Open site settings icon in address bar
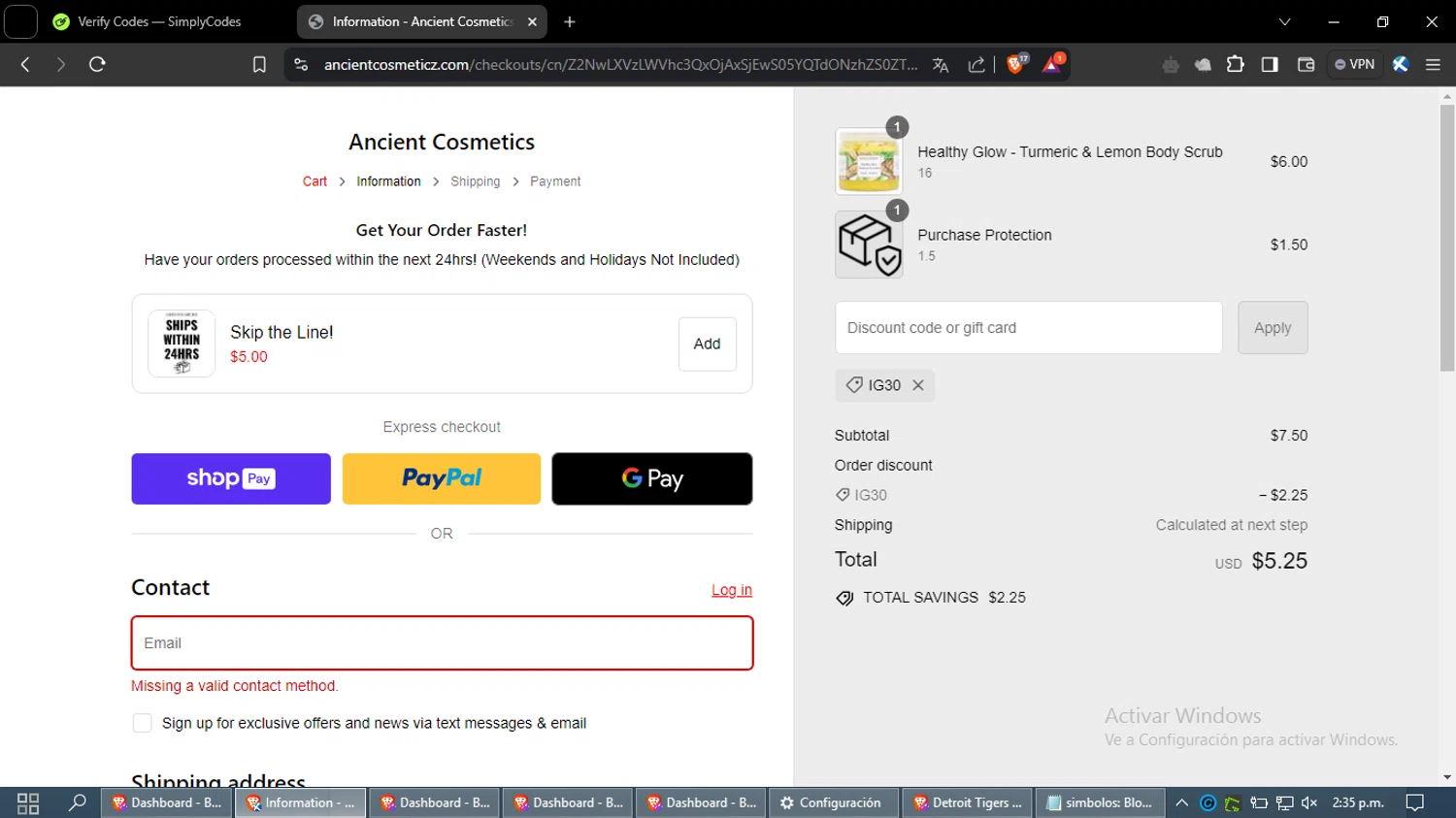Viewport: 1456px width, 818px height. [301, 64]
